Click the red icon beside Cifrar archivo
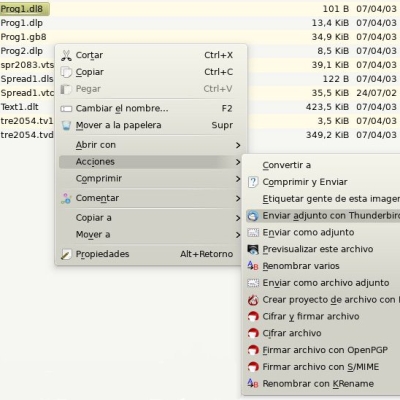 click(x=253, y=333)
